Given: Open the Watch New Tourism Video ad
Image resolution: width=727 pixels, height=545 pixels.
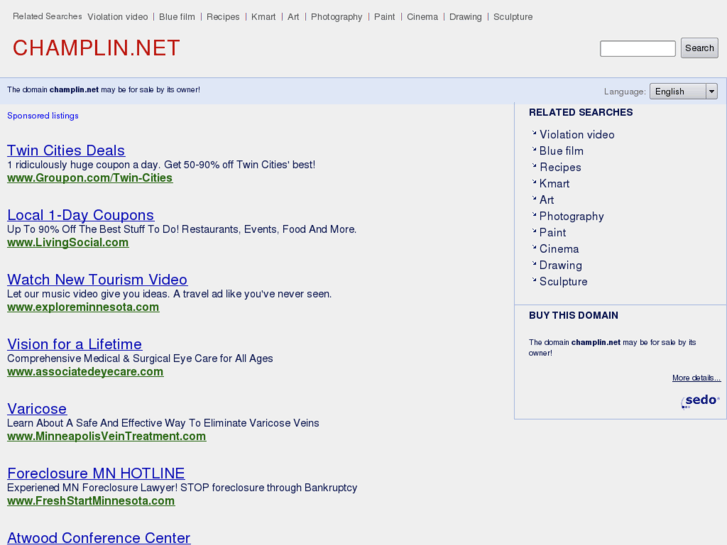Looking at the screenshot, I should (x=97, y=279).
